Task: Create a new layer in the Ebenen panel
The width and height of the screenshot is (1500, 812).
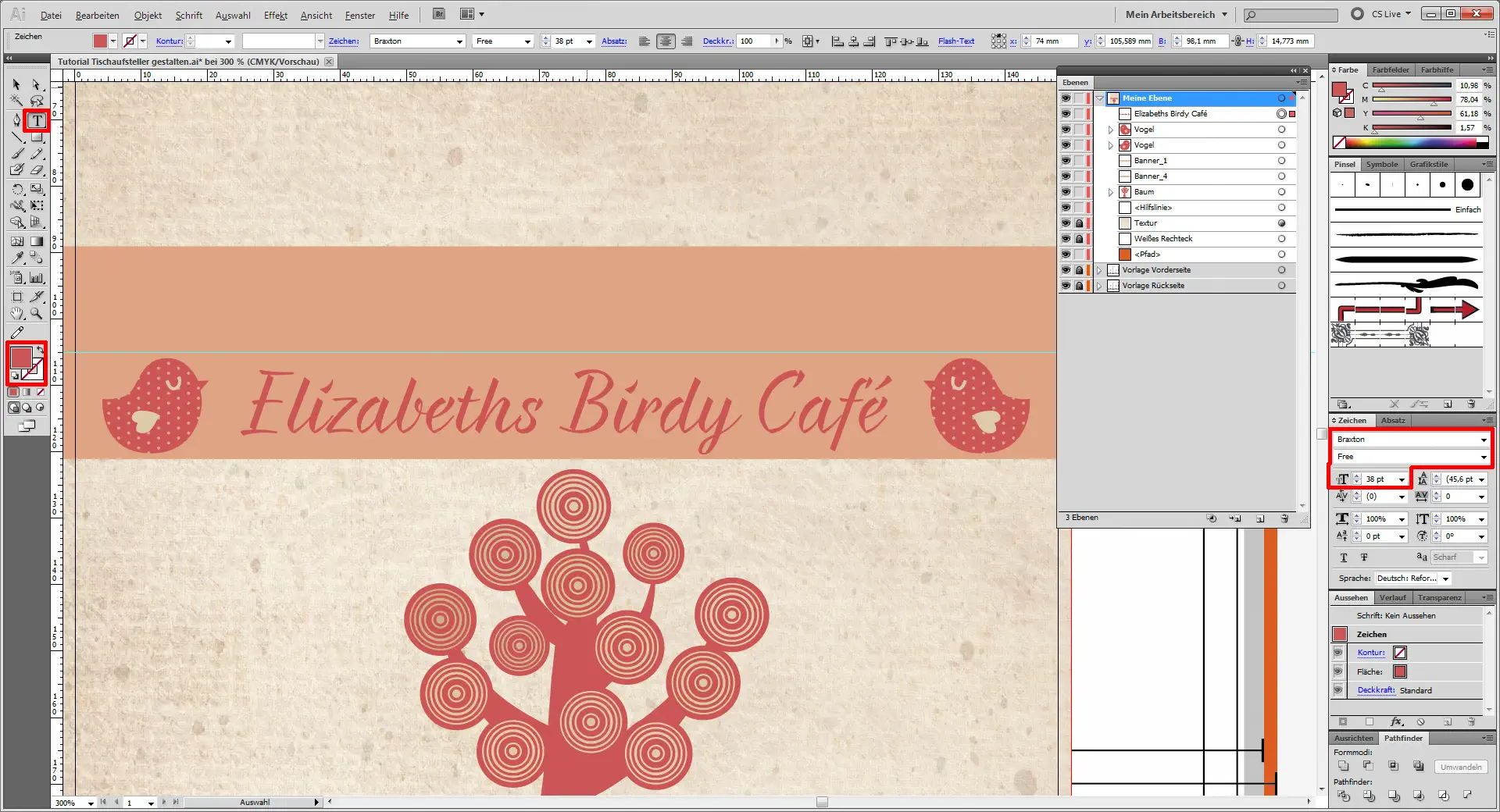Action: click(x=1260, y=518)
